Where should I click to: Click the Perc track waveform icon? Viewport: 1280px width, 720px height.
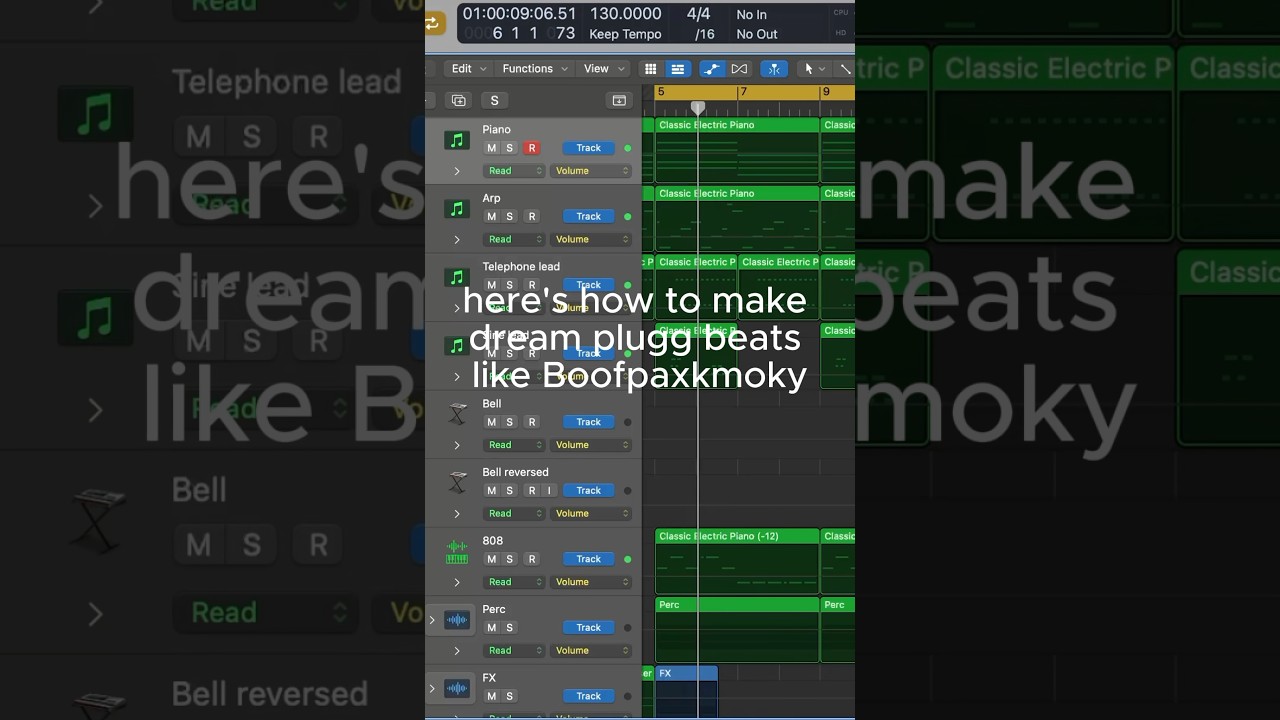pyautogui.click(x=457, y=620)
